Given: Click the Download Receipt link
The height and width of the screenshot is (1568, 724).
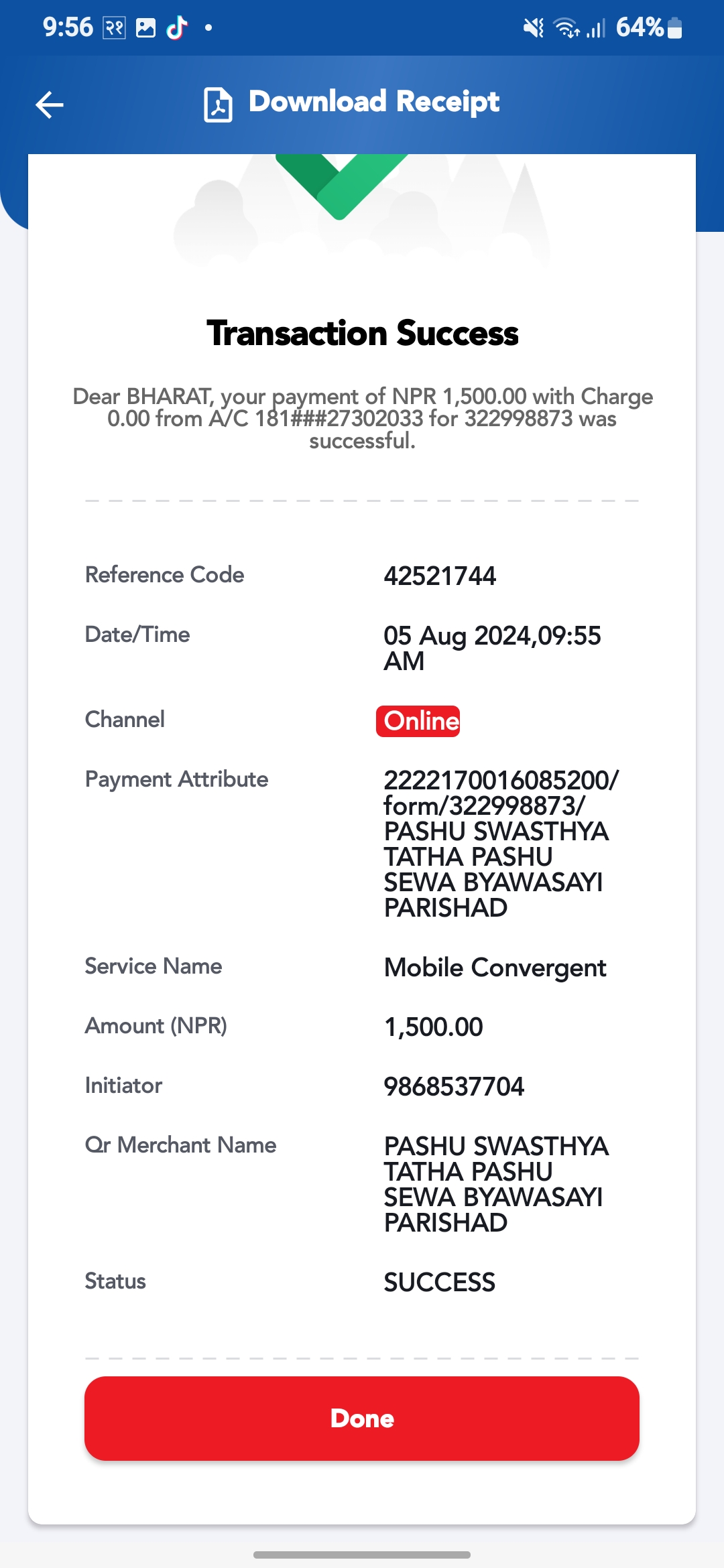Looking at the screenshot, I should [x=373, y=102].
